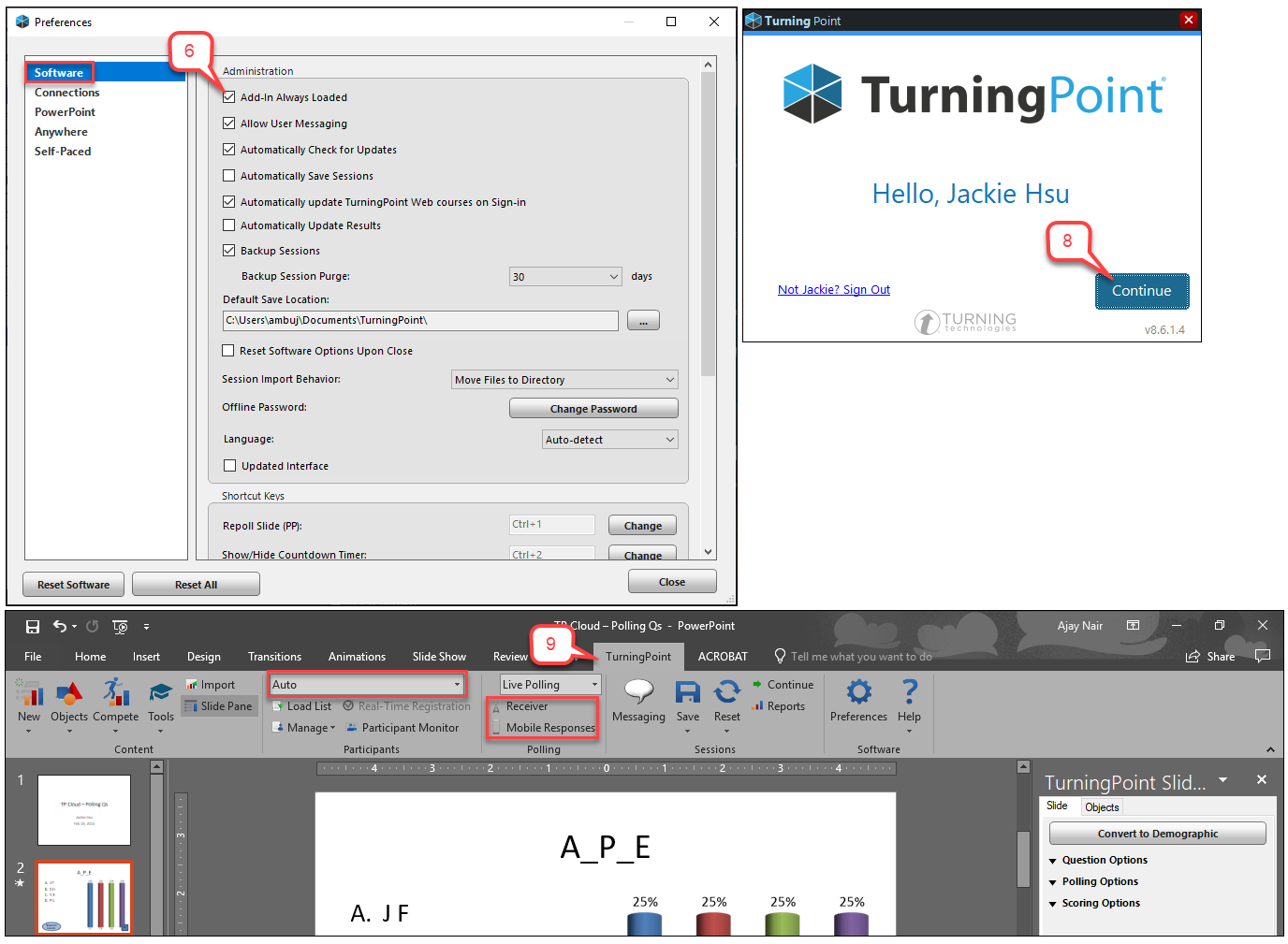Toggle Allow User Messaging checkbox

pyautogui.click(x=228, y=123)
